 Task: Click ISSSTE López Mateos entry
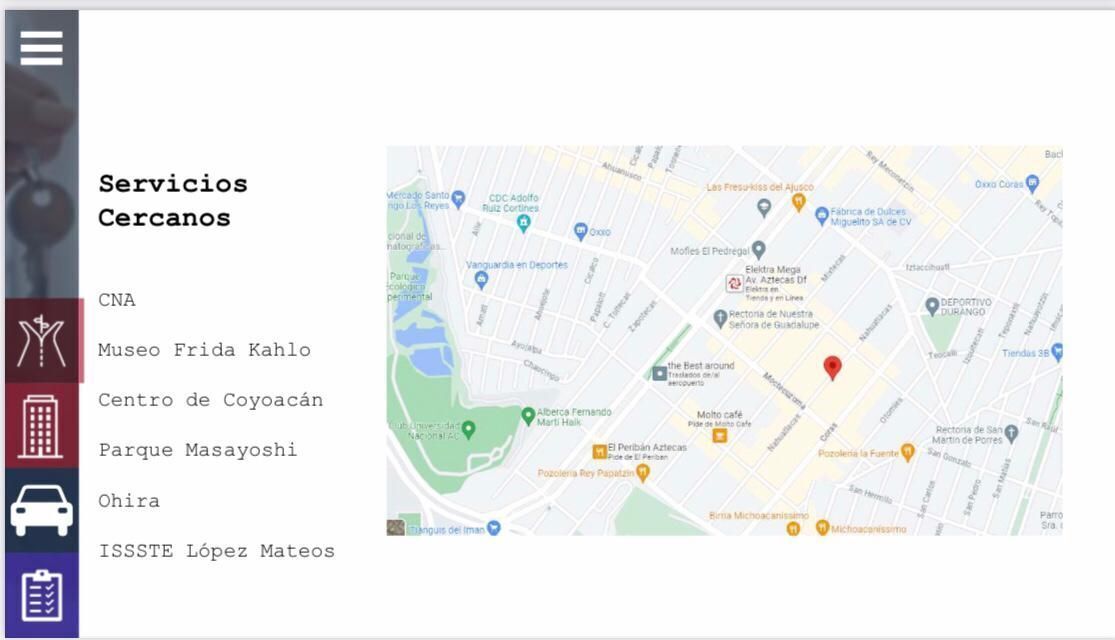(x=216, y=551)
